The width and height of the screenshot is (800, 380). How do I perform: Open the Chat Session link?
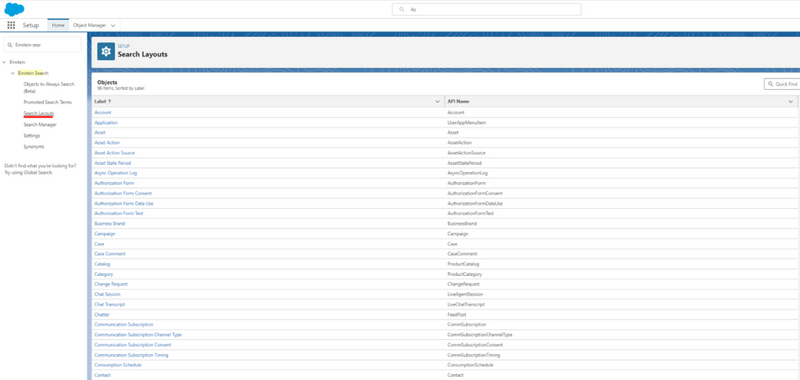click(108, 294)
